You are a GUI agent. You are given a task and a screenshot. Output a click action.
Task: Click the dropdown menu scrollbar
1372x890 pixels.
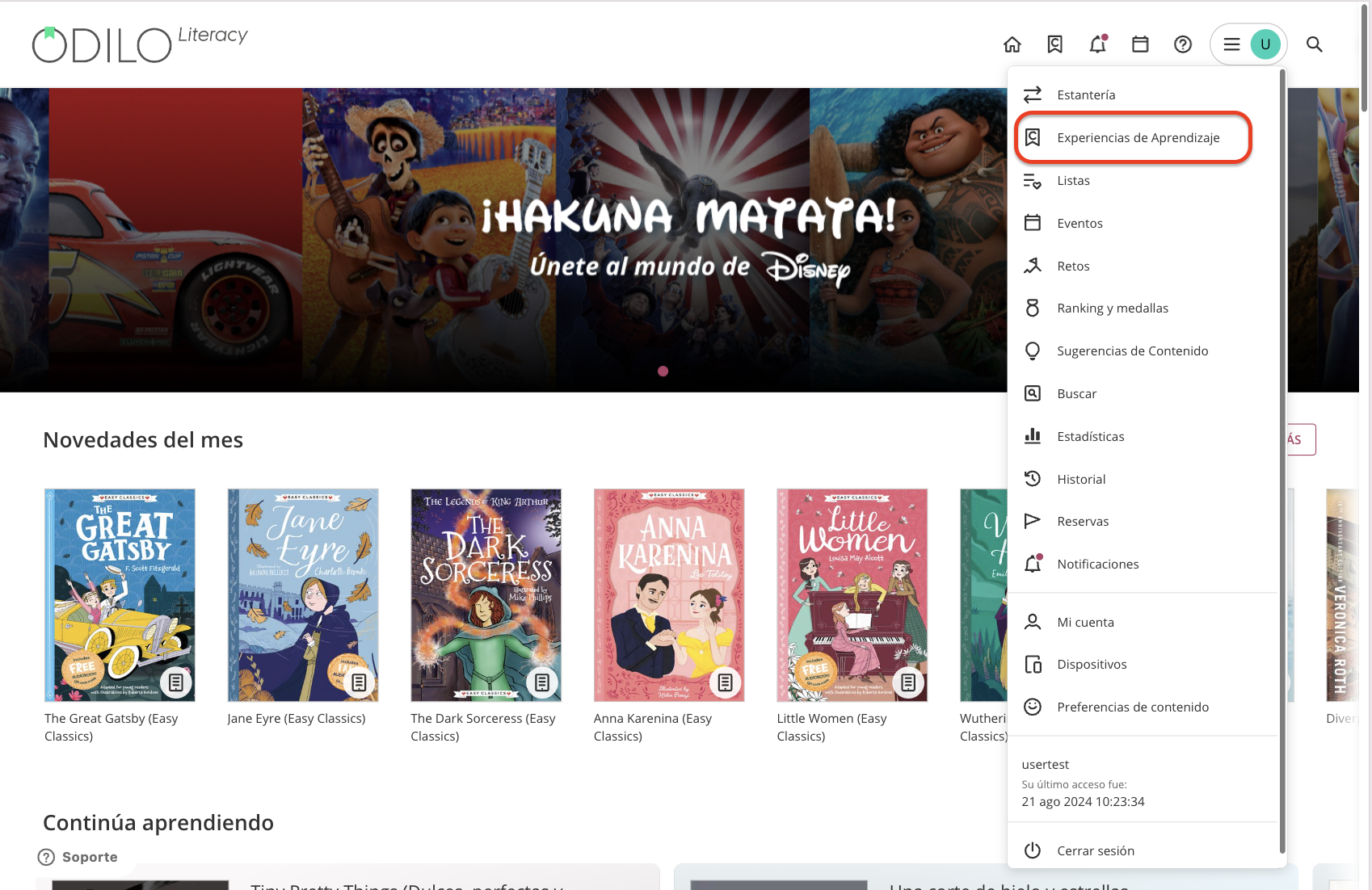[1282, 460]
